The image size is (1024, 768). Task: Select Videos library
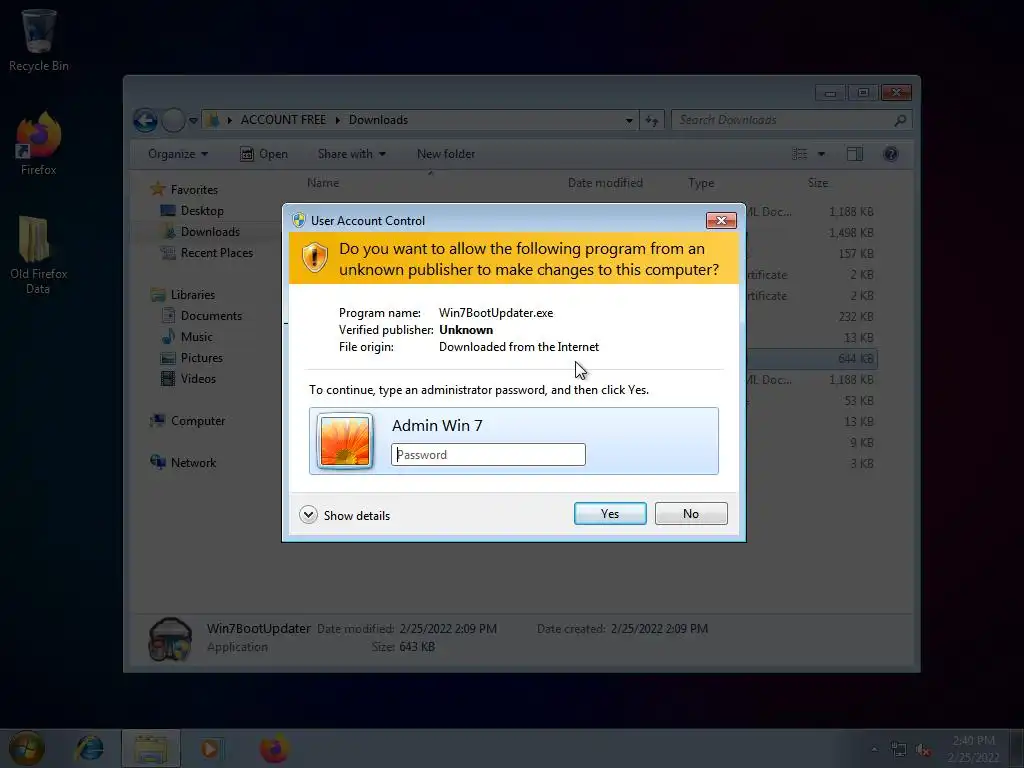point(198,379)
